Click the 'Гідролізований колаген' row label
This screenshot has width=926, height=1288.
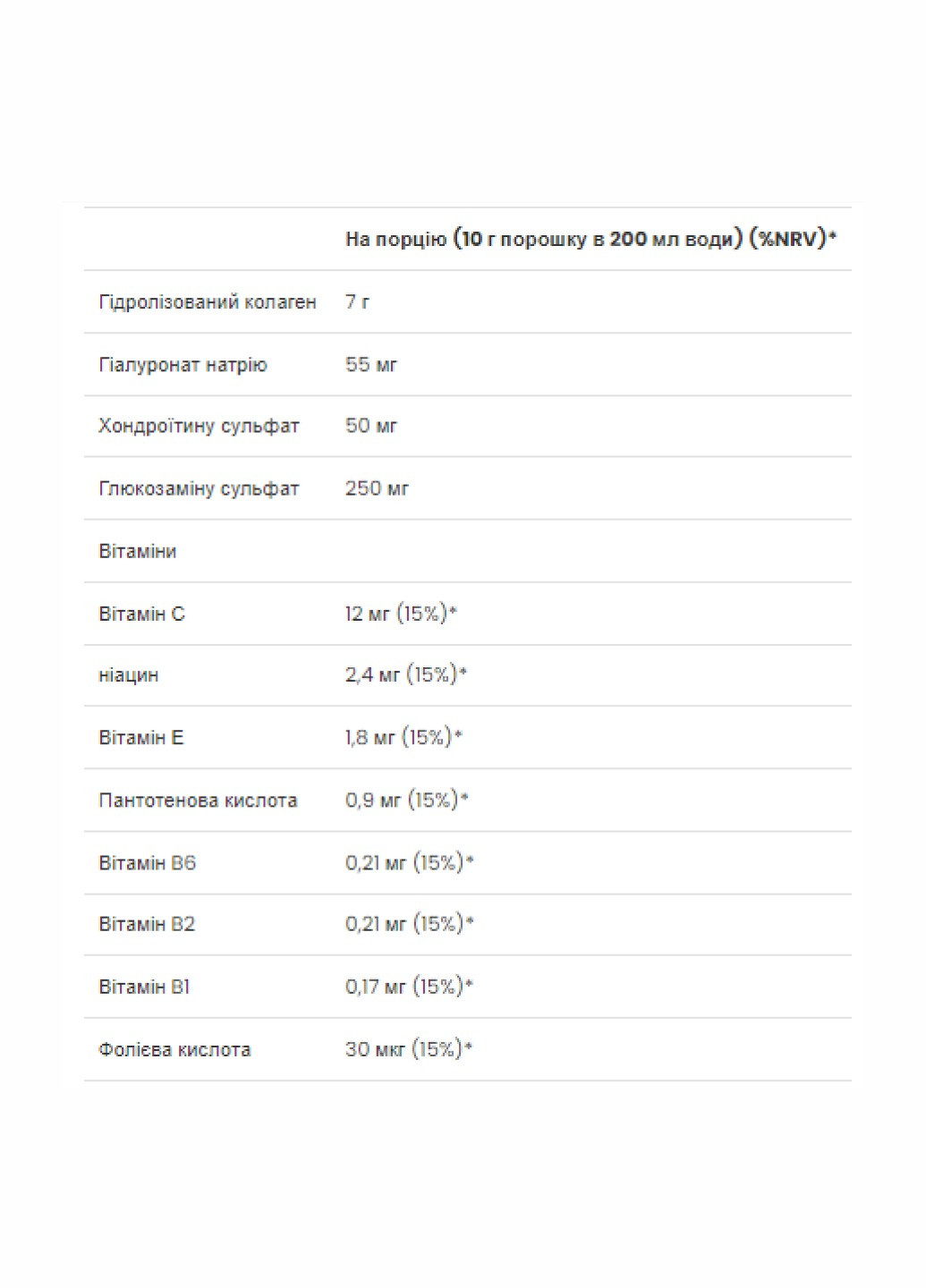point(208,302)
